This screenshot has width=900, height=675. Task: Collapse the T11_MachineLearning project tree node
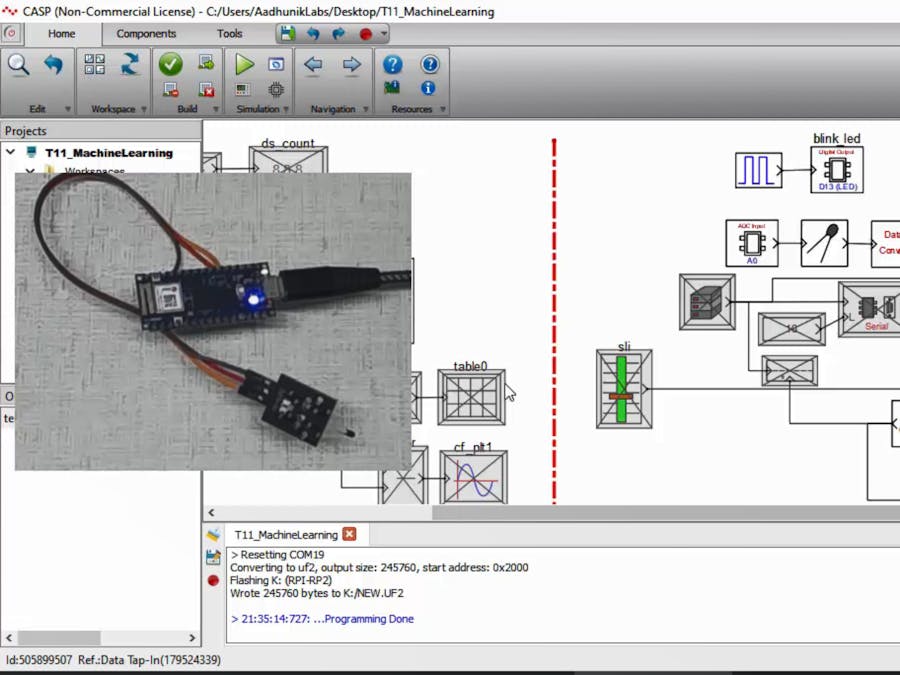point(11,153)
